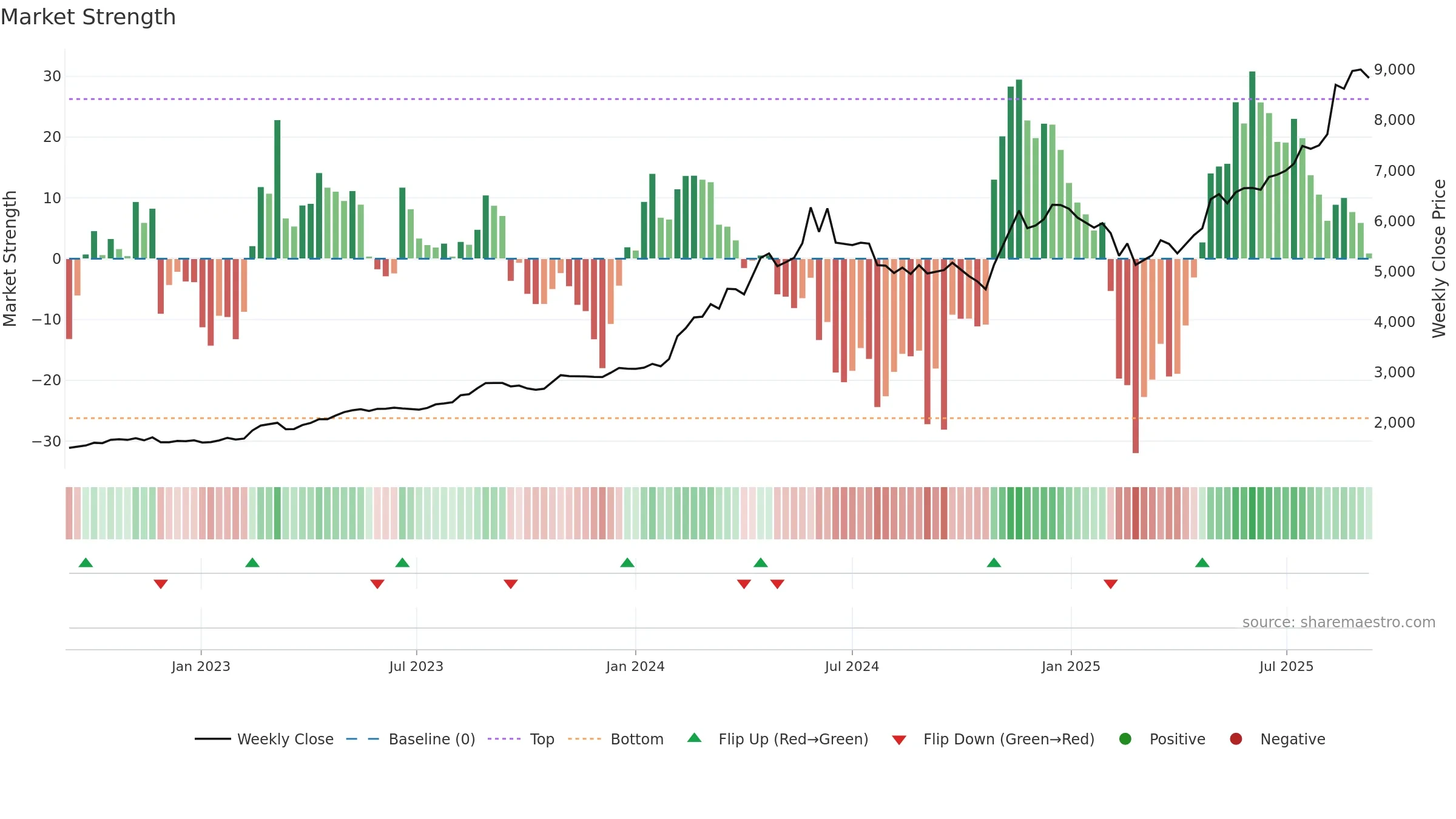Click the flip-up green triangle just before Jan 2024
Screen dimensions: 1456x819
[627, 562]
